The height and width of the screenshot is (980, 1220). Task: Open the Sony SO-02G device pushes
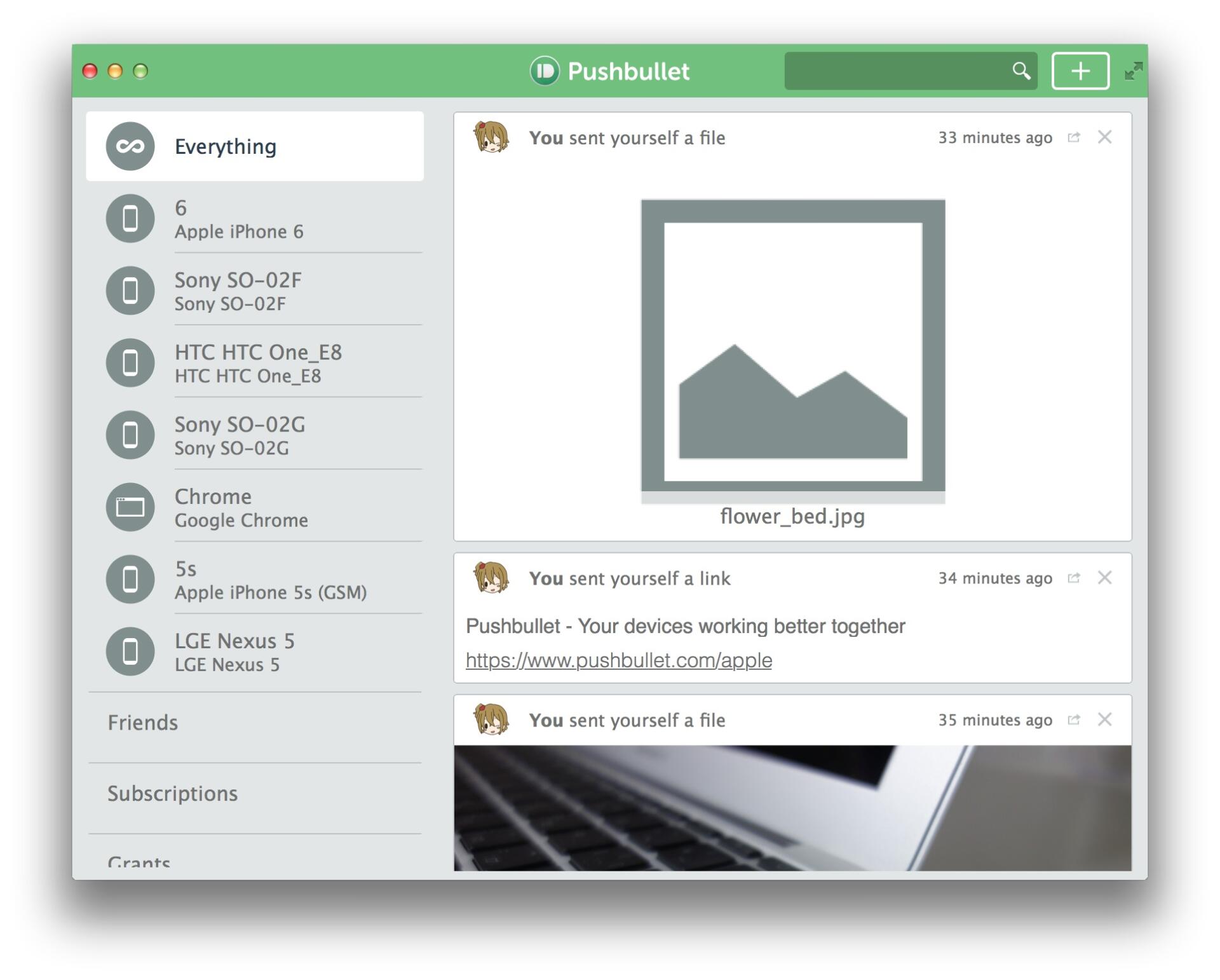pyautogui.click(x=255, y=435)
